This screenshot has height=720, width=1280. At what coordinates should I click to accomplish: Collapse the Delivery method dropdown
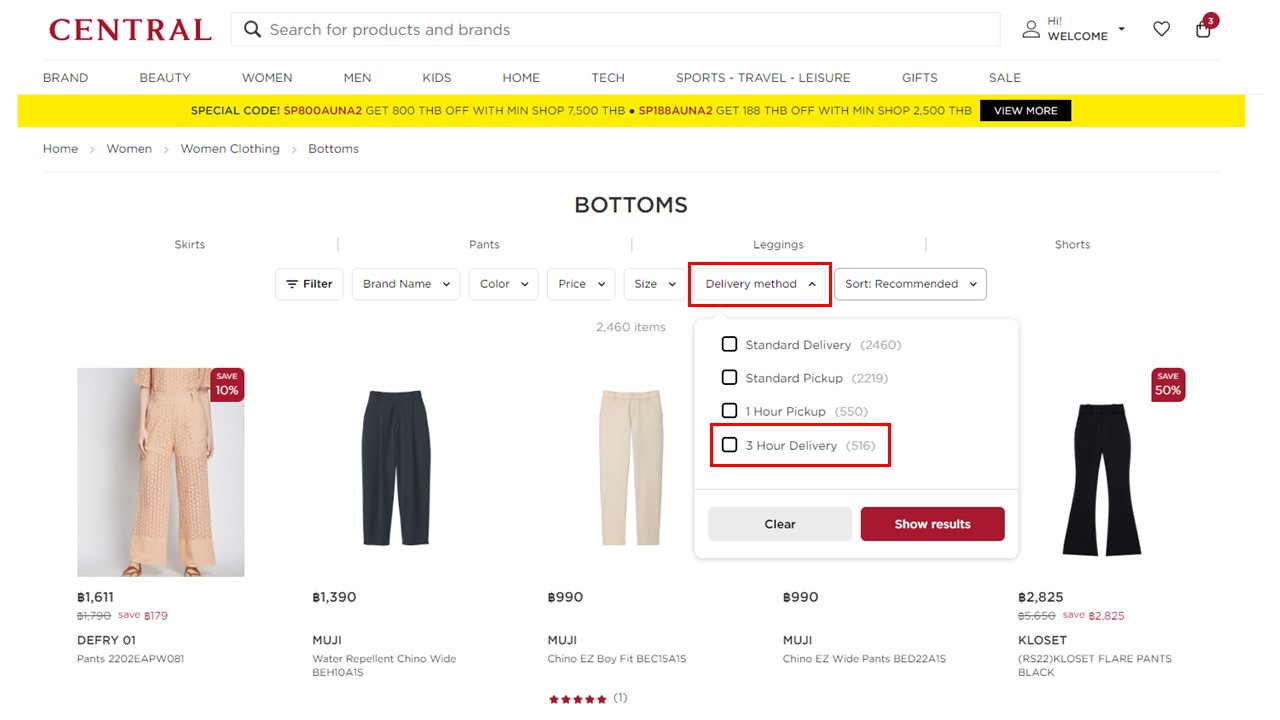tap(760, 284)
